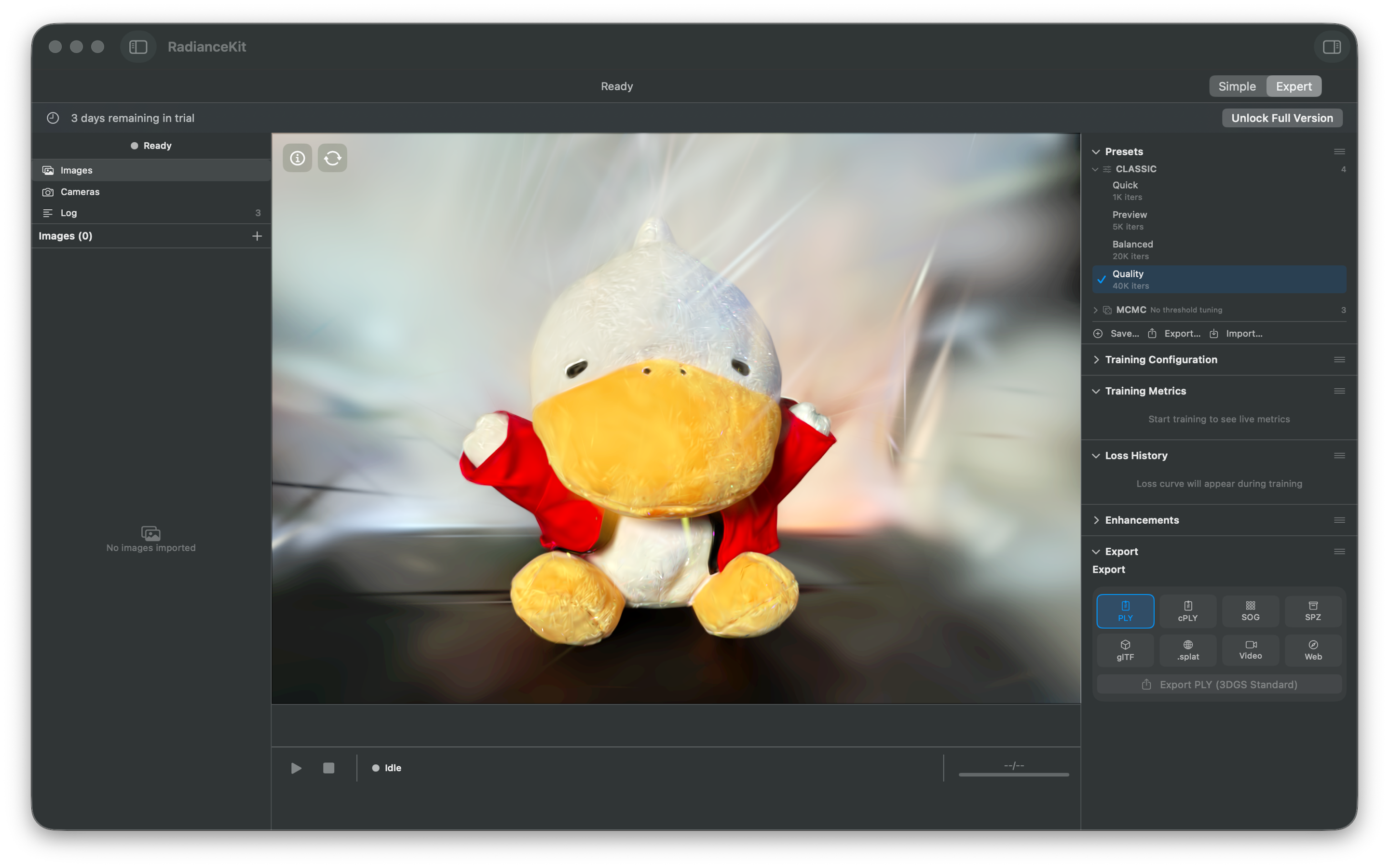Image resolution: width=1389 pixels, height=868 pixels.
Task: Click Export PLY (3DGS Standard)
Action: [x=1219, y=684]
